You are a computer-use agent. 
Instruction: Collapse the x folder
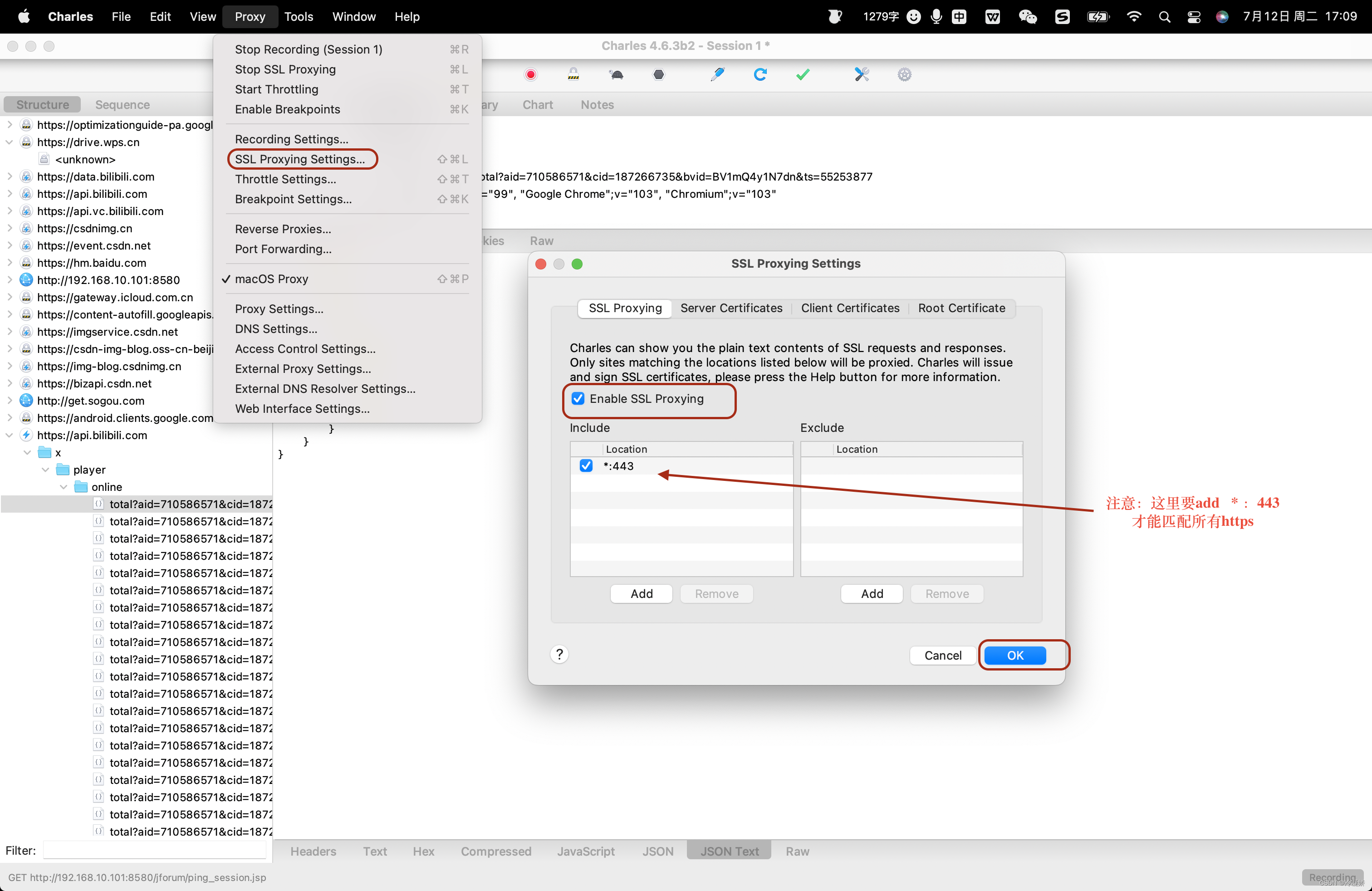[27, 452]
